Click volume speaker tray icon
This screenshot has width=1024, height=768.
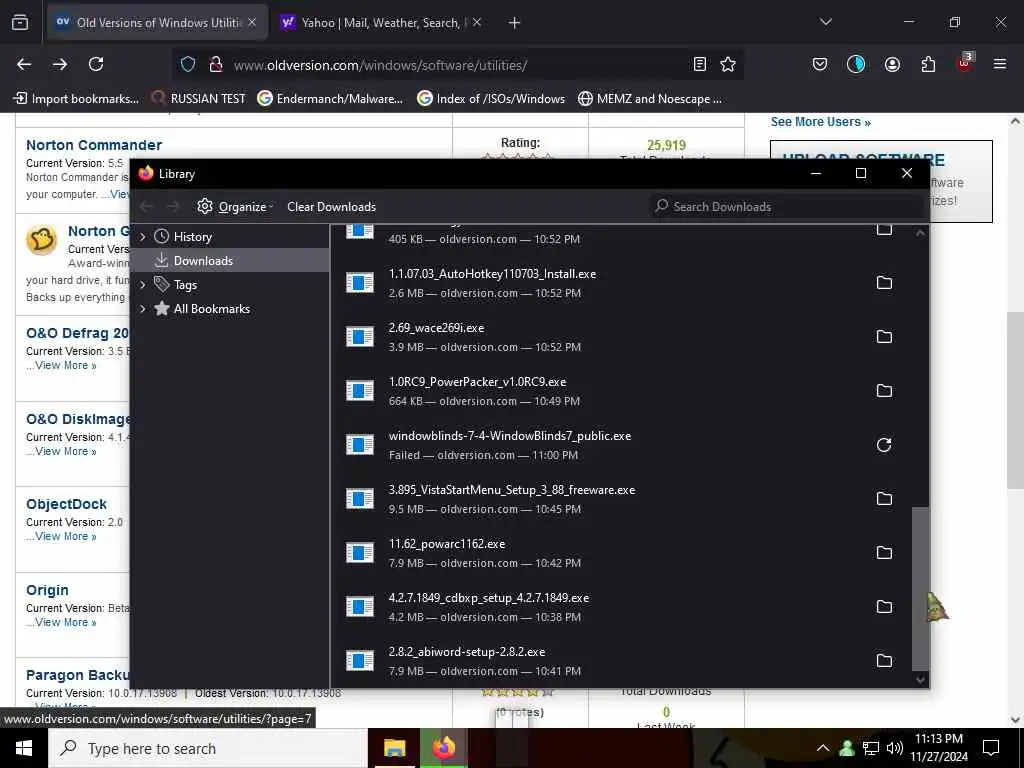coord(895,748)
